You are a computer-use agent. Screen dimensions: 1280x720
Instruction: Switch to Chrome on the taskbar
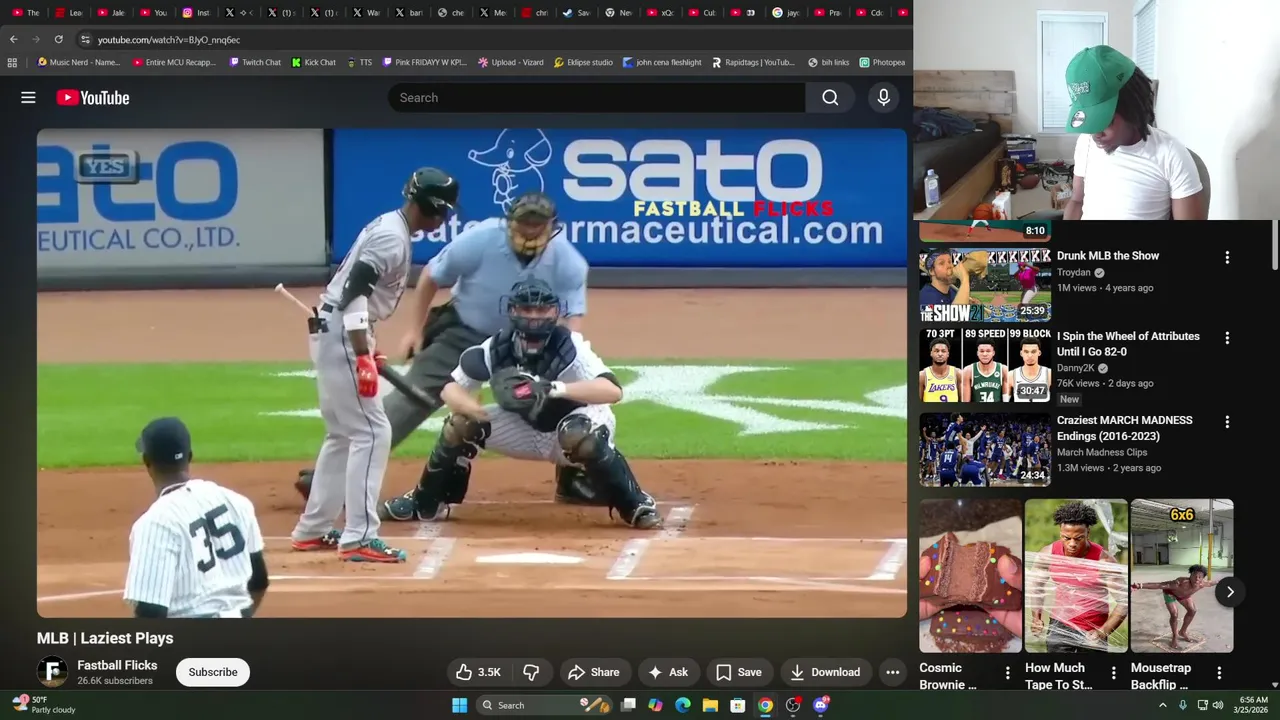tap(765, 705)
